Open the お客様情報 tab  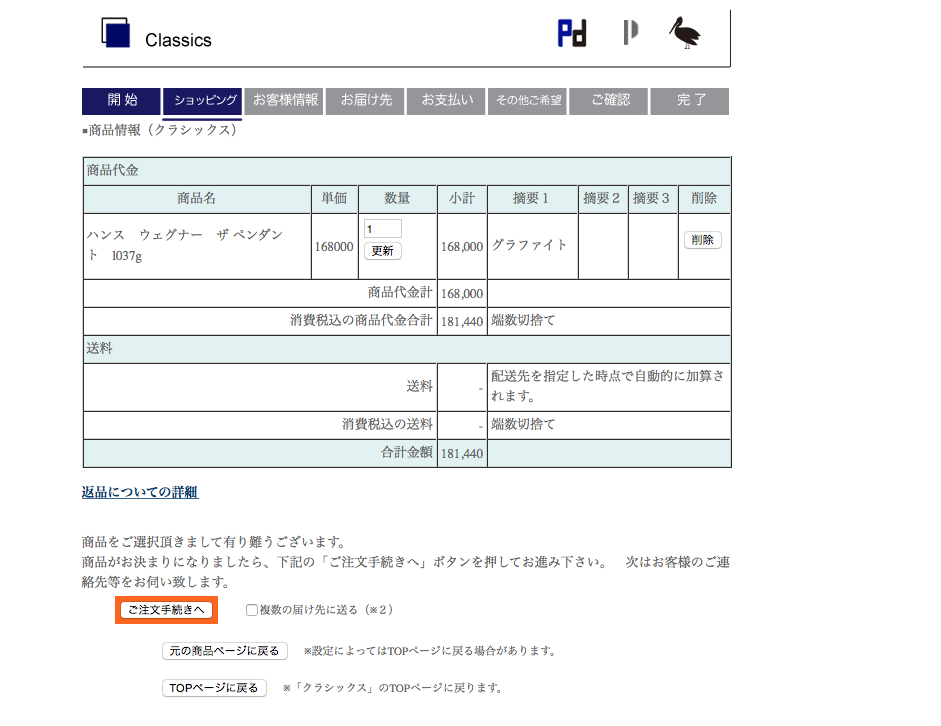tap(284, 101)
